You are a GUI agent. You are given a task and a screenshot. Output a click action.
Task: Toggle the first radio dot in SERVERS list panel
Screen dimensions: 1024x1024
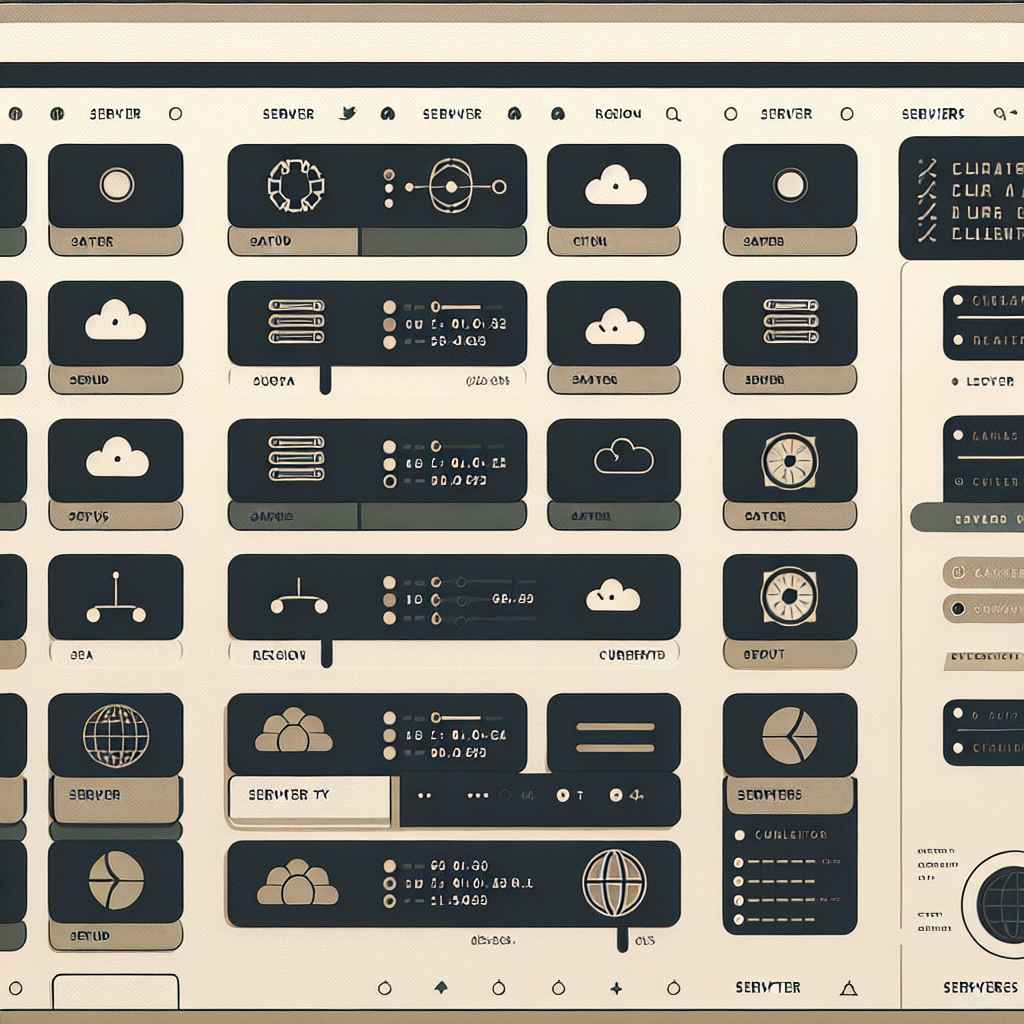[x=739, y=835]
